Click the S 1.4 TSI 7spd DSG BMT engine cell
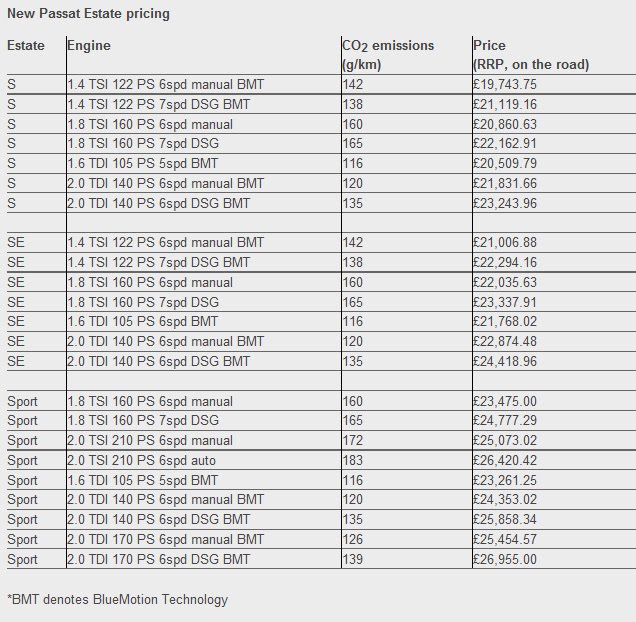The image size is (636, 622). coord(159,104)
